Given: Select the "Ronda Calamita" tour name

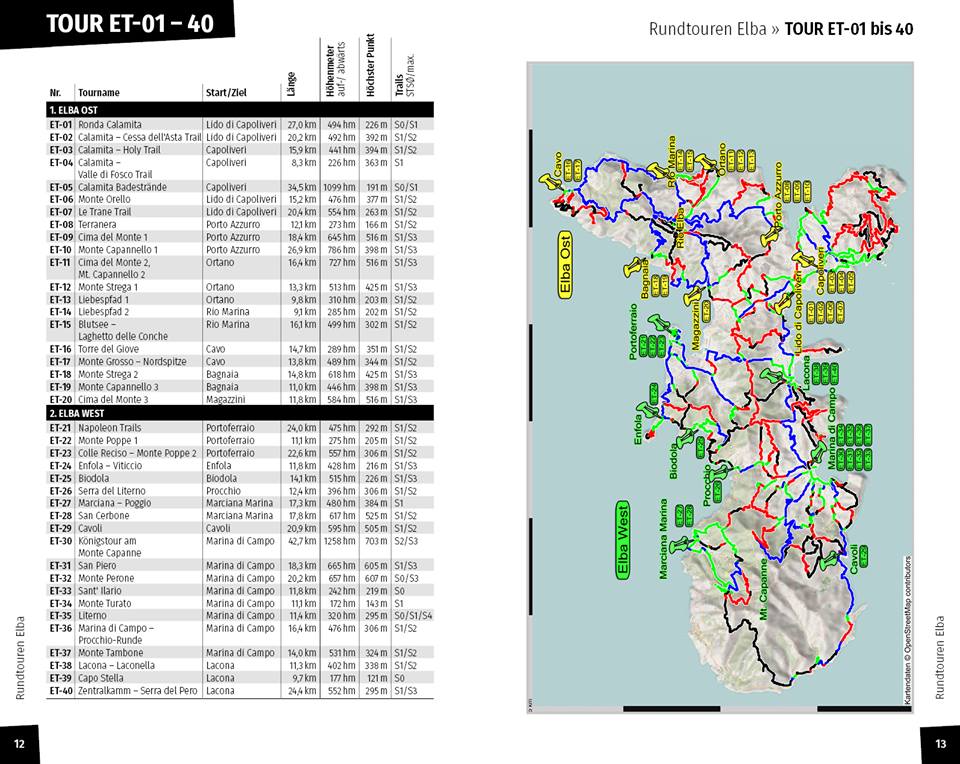Looking at the screenshot, I should click(110, 124).
